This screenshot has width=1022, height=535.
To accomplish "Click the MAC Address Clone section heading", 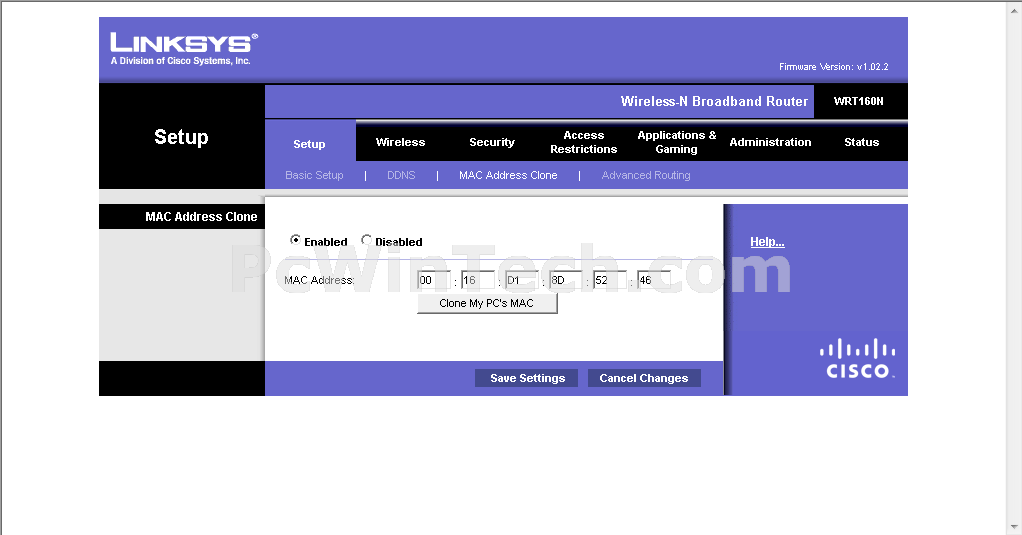I will 201,216.
